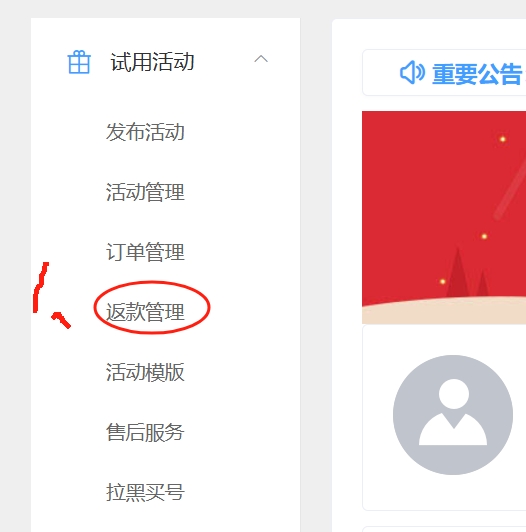Image resolution: width=526 pixels, height=532 pixels.
Task: Click the 重要公告 announcement text
Action: pos(477,74)
